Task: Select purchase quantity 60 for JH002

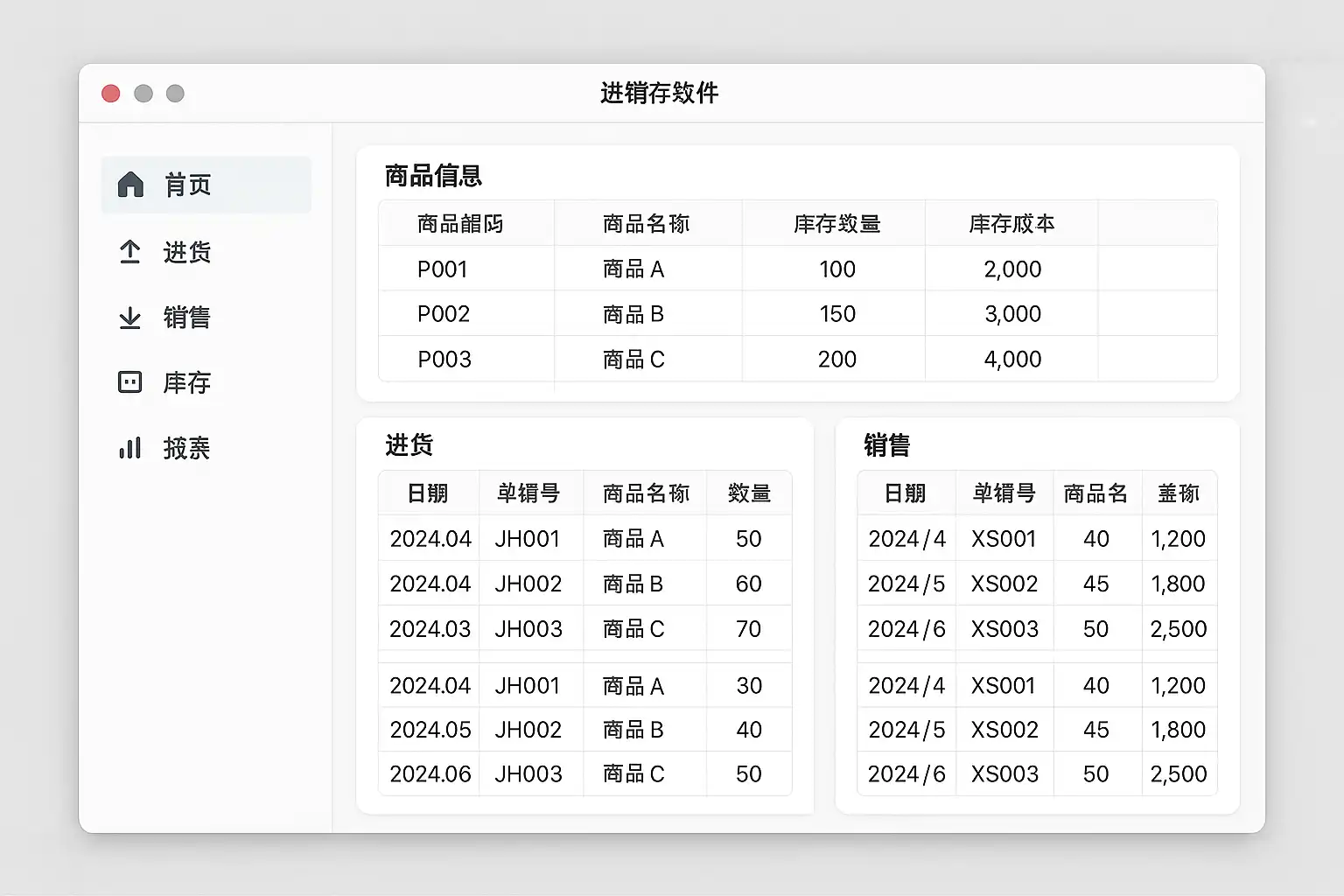Action: [x=749, y=584]
